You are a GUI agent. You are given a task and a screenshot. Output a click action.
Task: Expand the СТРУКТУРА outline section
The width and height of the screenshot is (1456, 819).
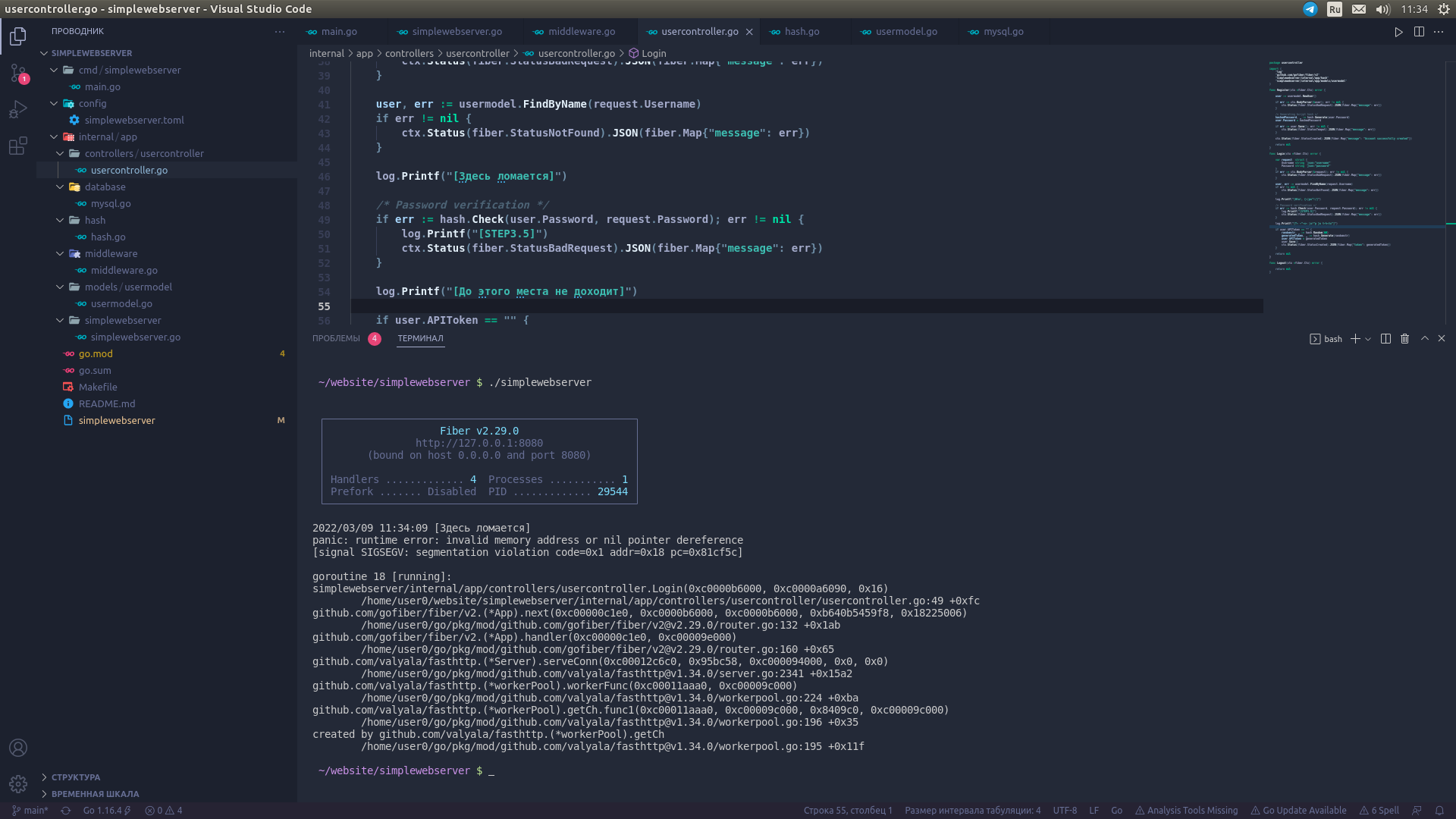pyautogui.click(x=76, y=777)
